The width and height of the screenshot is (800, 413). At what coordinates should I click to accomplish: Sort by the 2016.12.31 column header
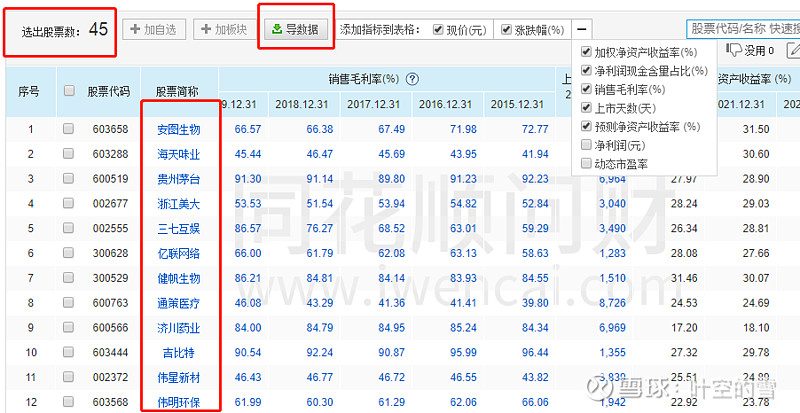pos(445,104)
